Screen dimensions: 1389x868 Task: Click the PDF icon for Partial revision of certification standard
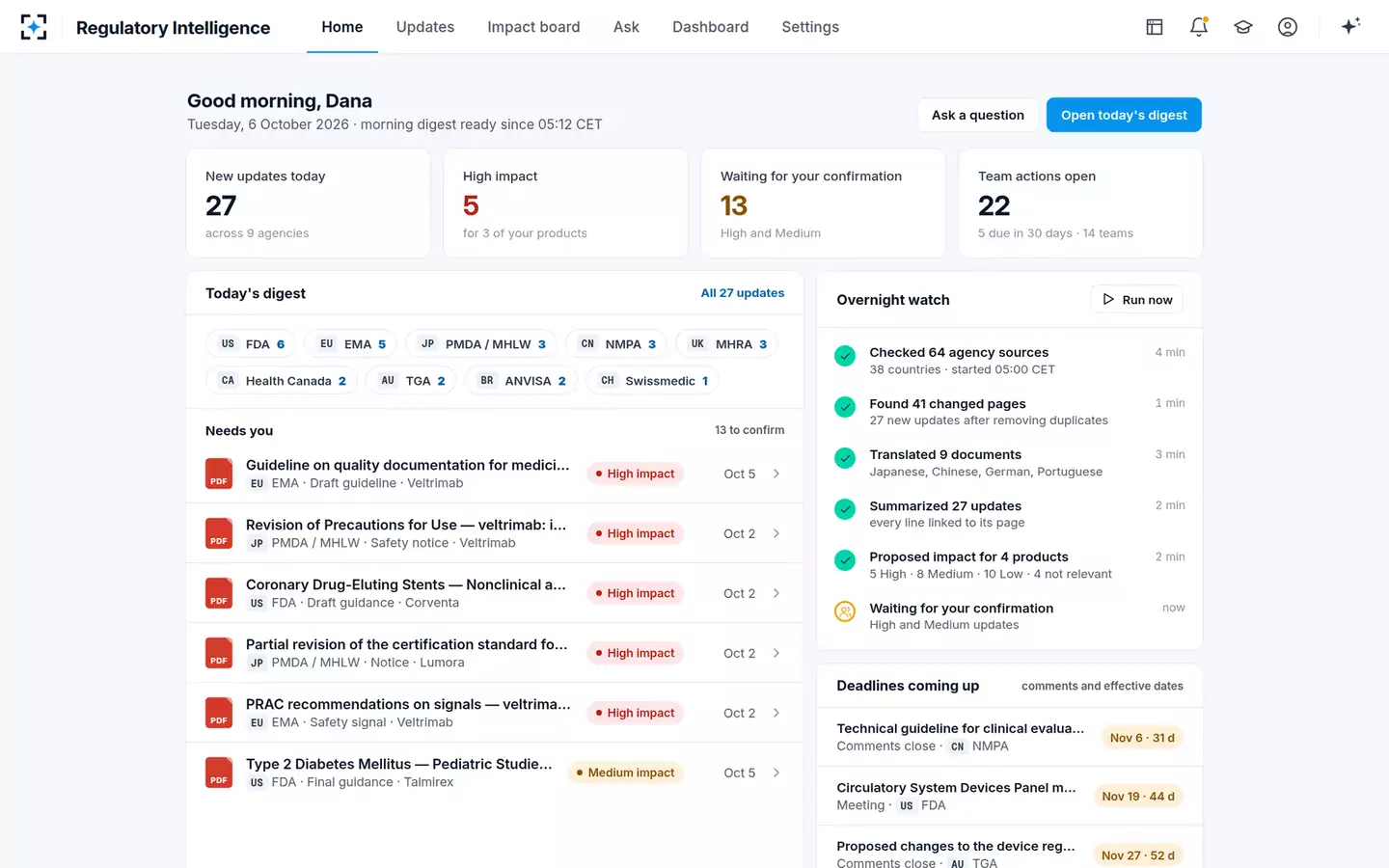click(x=219, y=653)
